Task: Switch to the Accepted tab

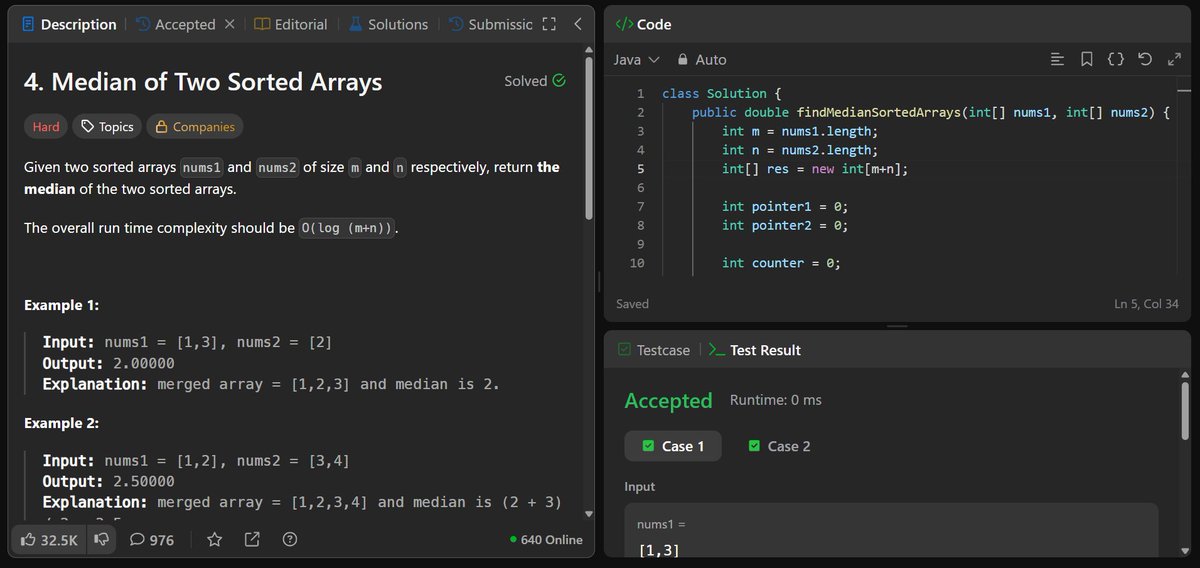Action: (x=176, y=24)
